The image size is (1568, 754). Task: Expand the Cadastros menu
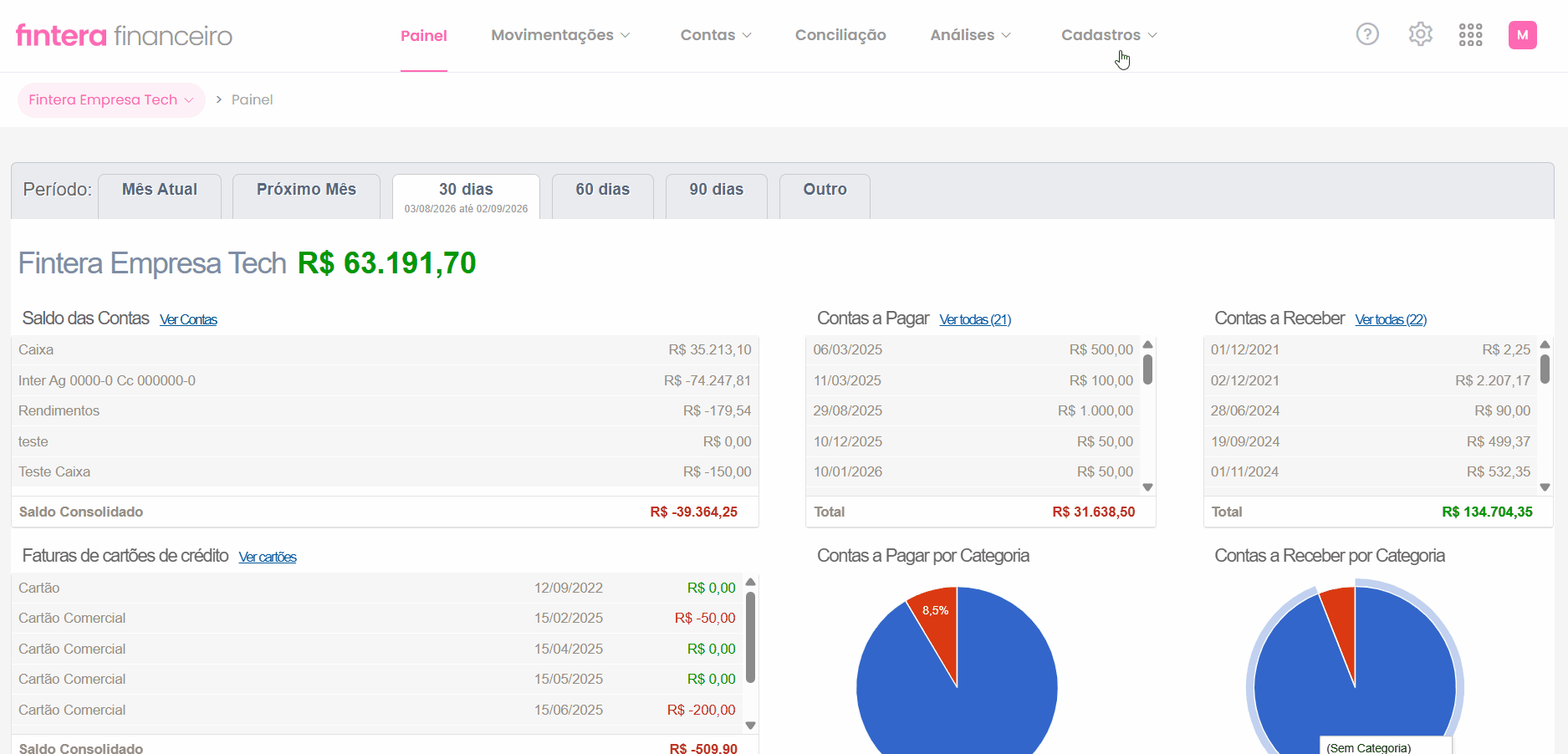(1109, 35)
